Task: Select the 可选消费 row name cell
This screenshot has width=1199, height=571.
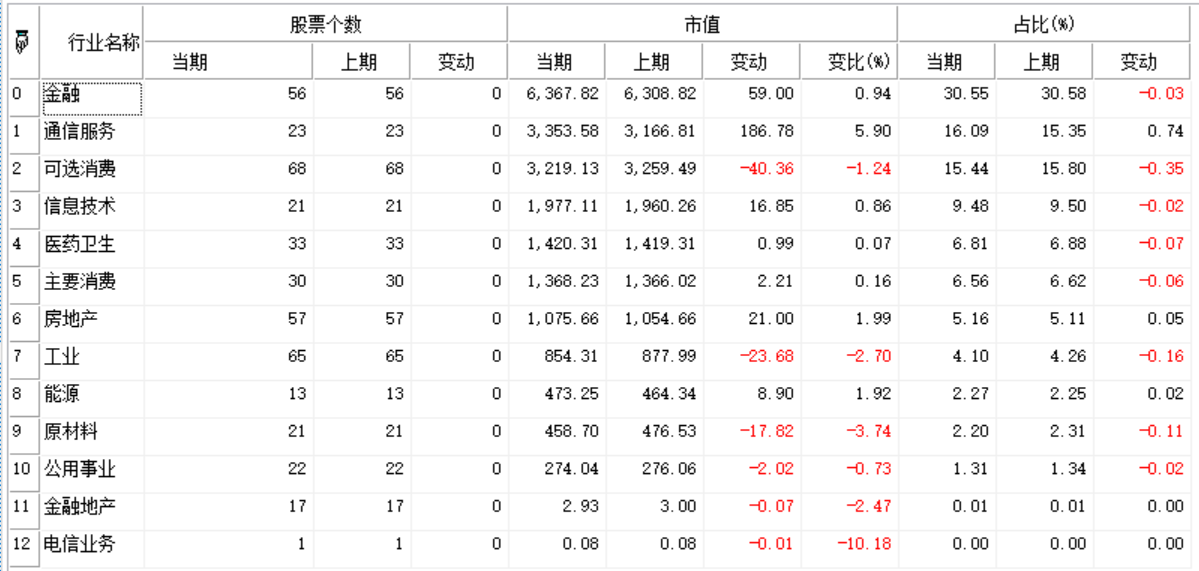Action: tap(92, 169)
